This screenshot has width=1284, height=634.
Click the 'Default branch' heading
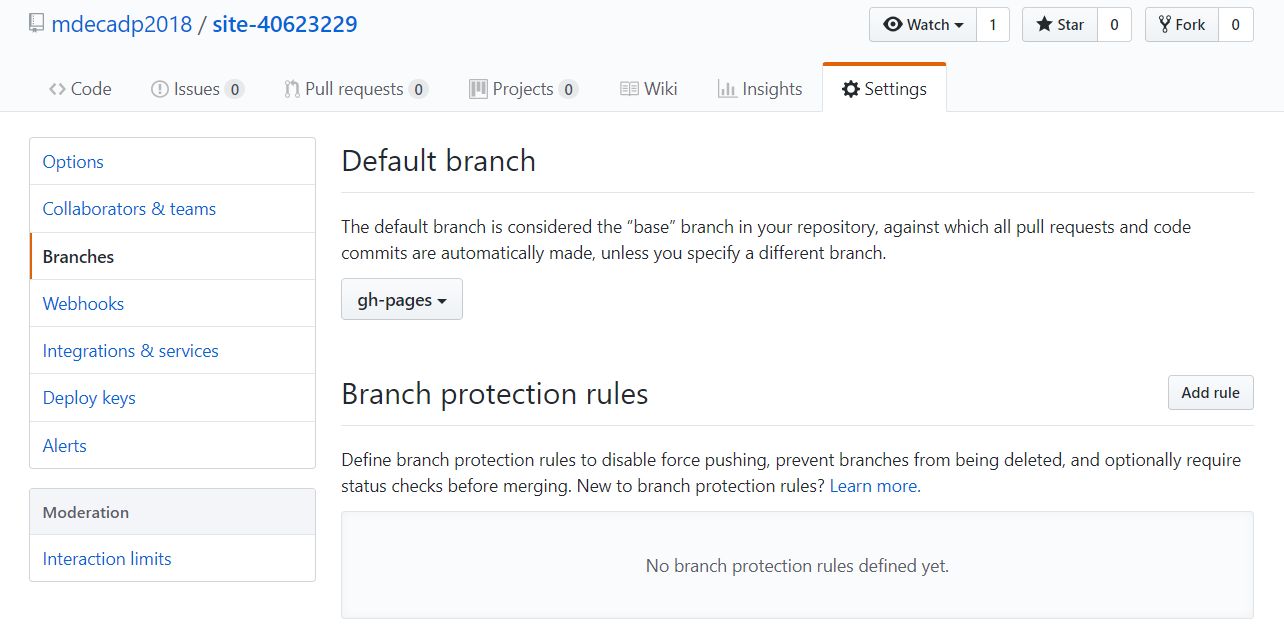[x=439, y=161]
